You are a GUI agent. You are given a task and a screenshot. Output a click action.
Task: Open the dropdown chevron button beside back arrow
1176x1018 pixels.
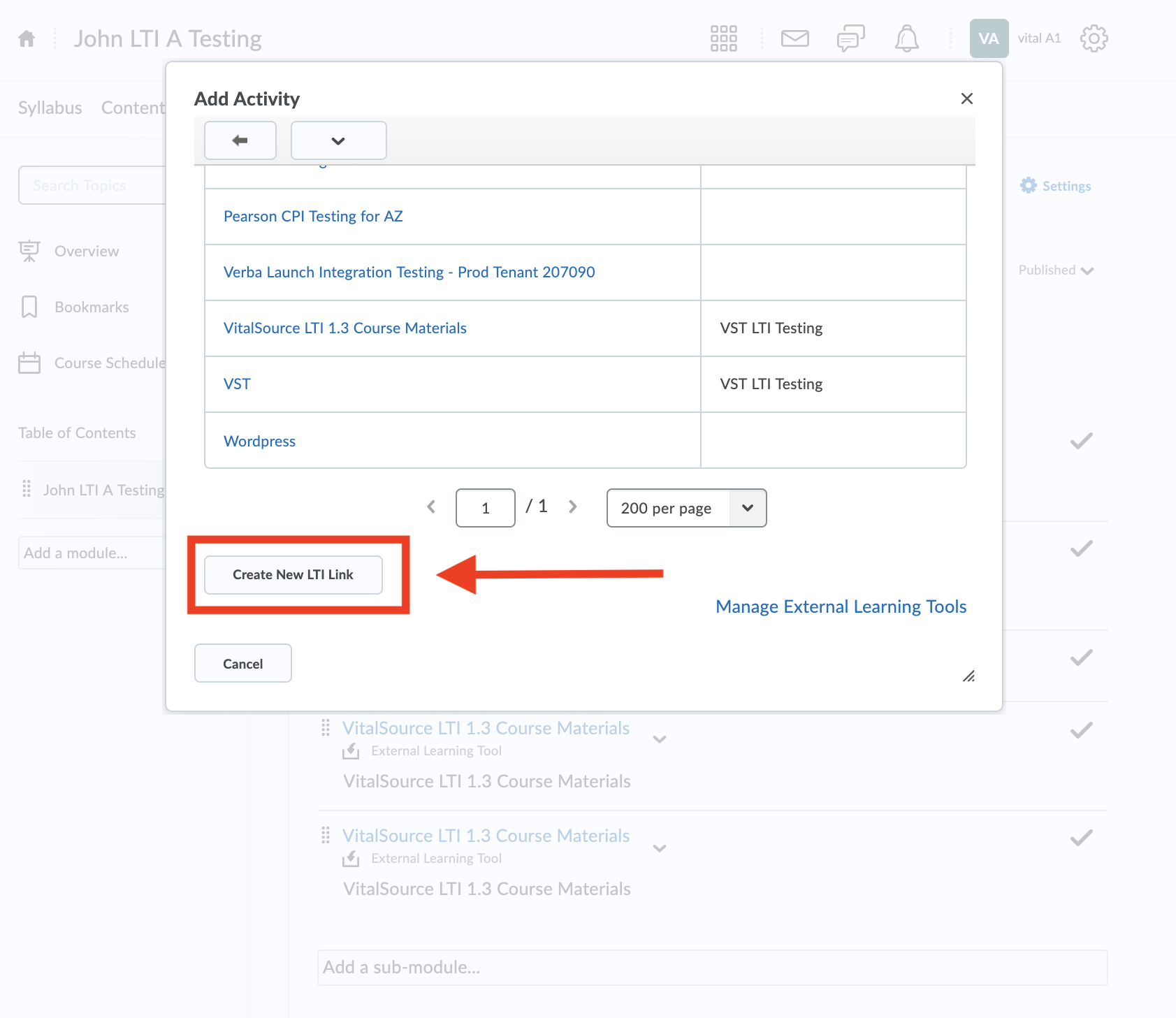(338, 140)
